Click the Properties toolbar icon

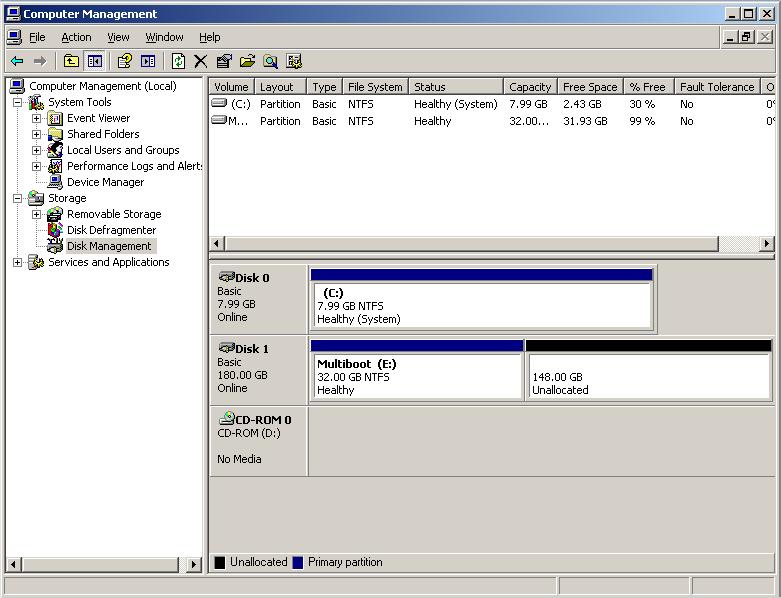tap(224, 61)
